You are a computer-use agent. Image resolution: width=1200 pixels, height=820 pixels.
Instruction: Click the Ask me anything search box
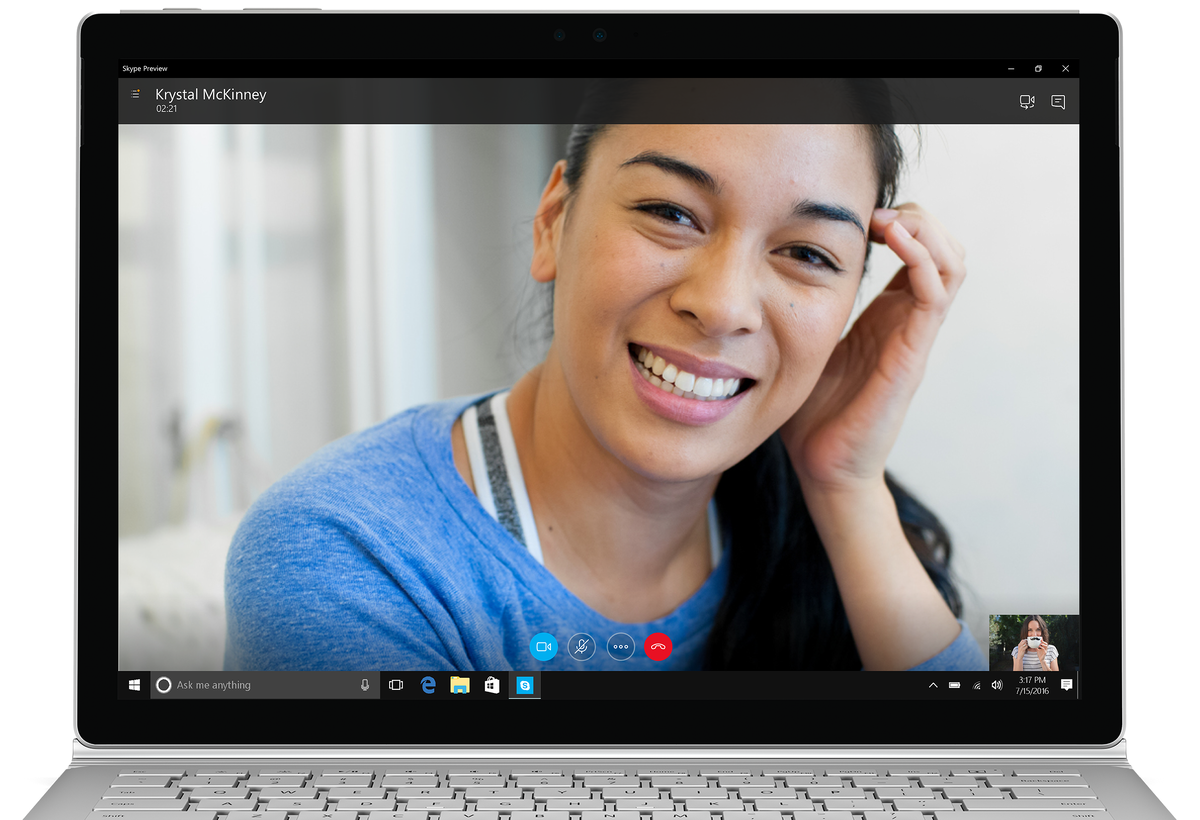tap(265, 685)
